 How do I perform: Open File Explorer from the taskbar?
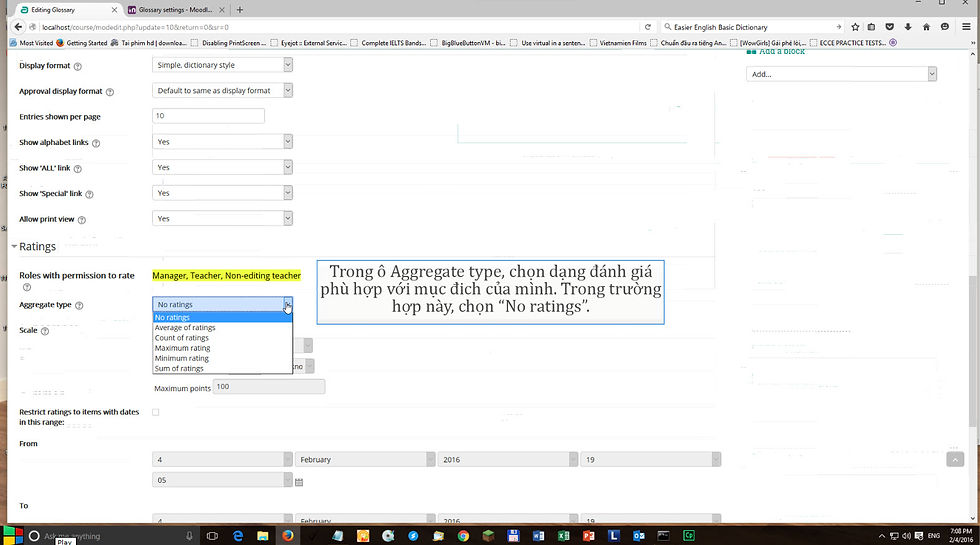(x=262, y=536)
